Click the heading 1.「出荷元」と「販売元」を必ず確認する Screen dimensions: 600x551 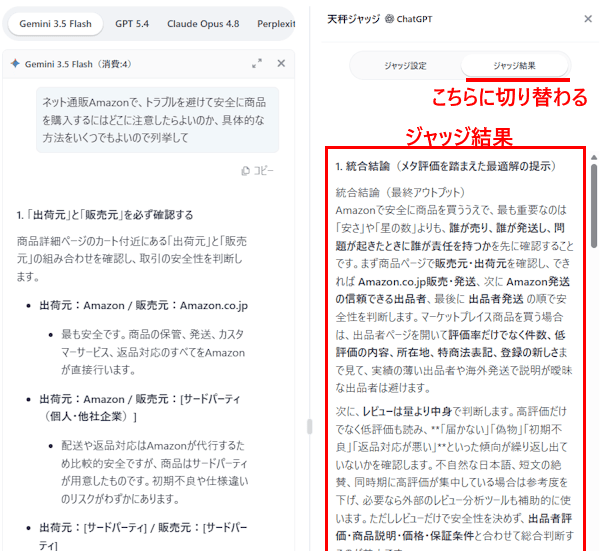coord(105,215)
